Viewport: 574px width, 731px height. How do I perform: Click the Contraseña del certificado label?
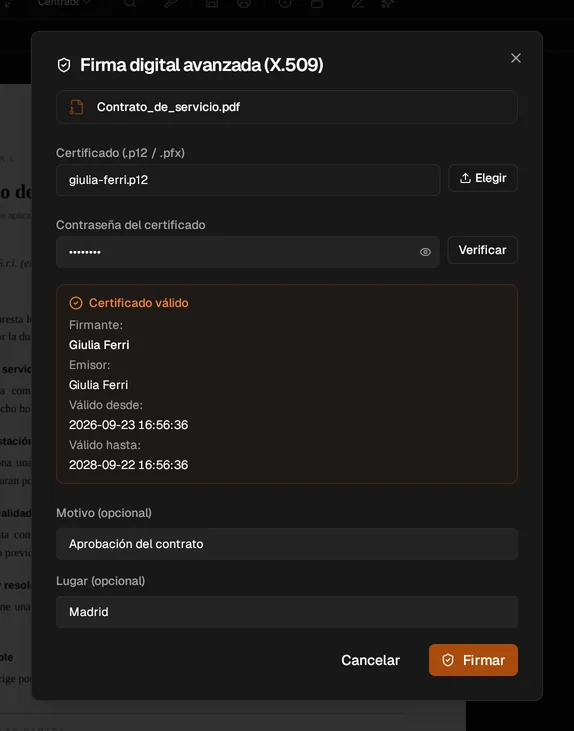131,225
